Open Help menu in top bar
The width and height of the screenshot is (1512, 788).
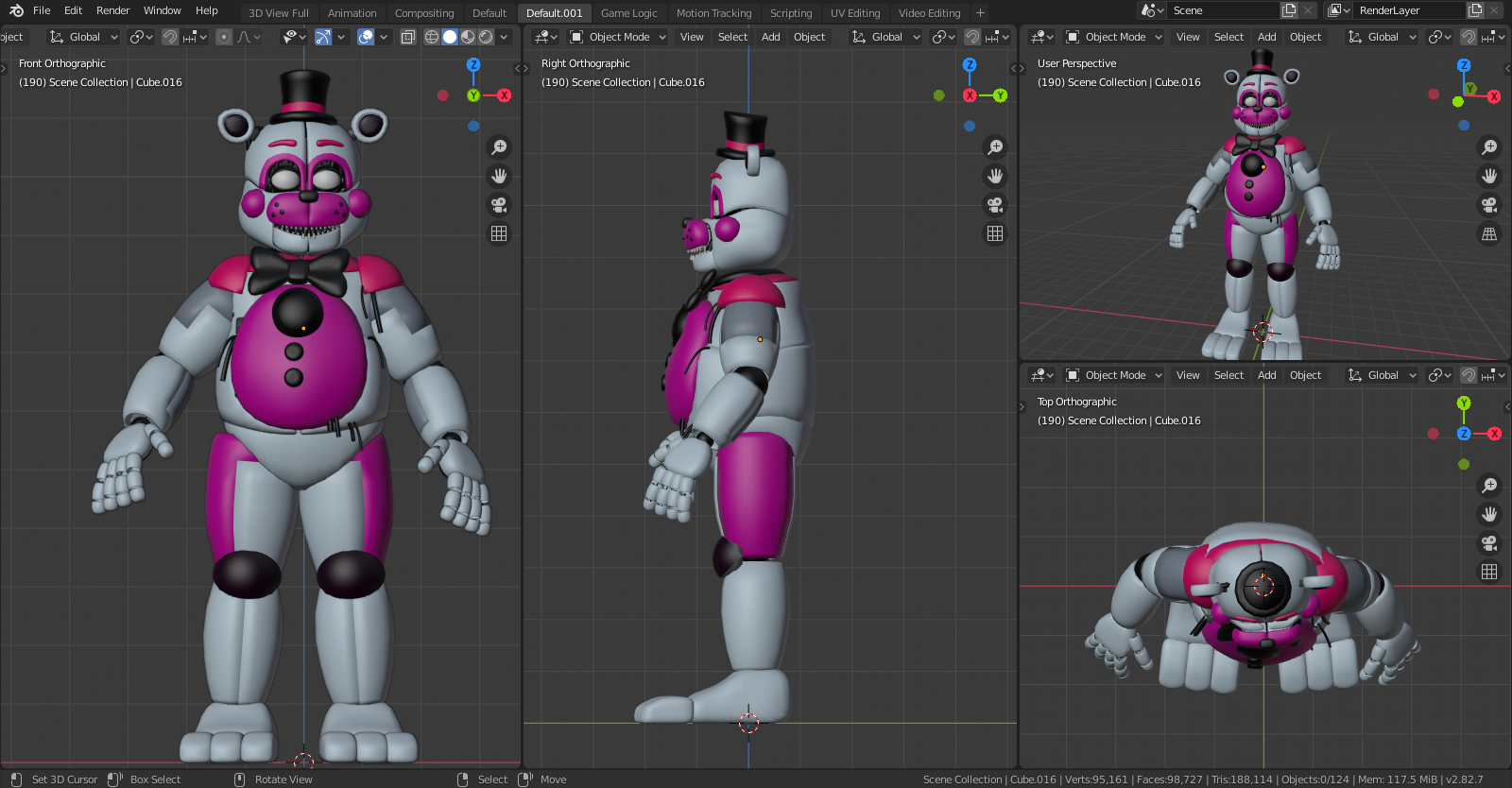[x=206, y=10]
